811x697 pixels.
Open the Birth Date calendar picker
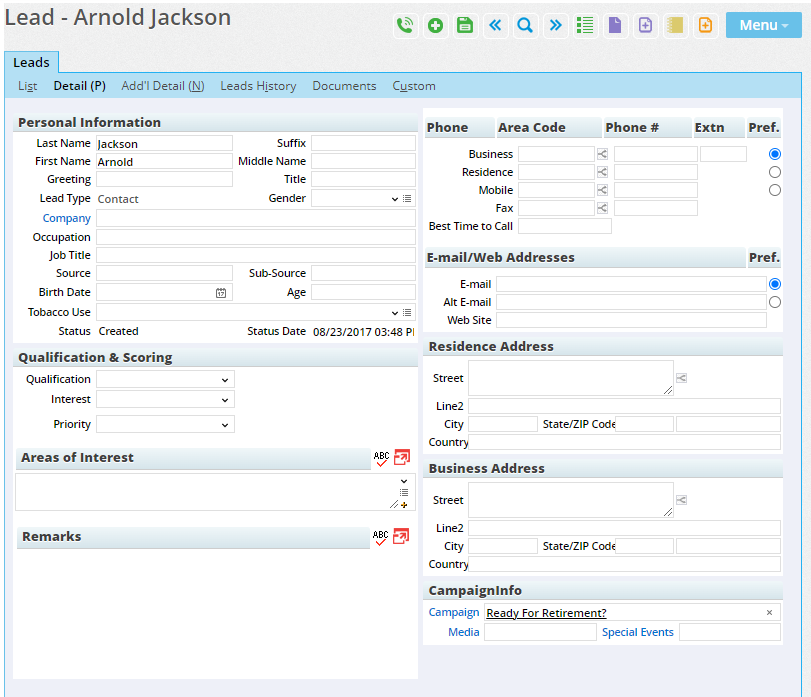pos(221,293)
